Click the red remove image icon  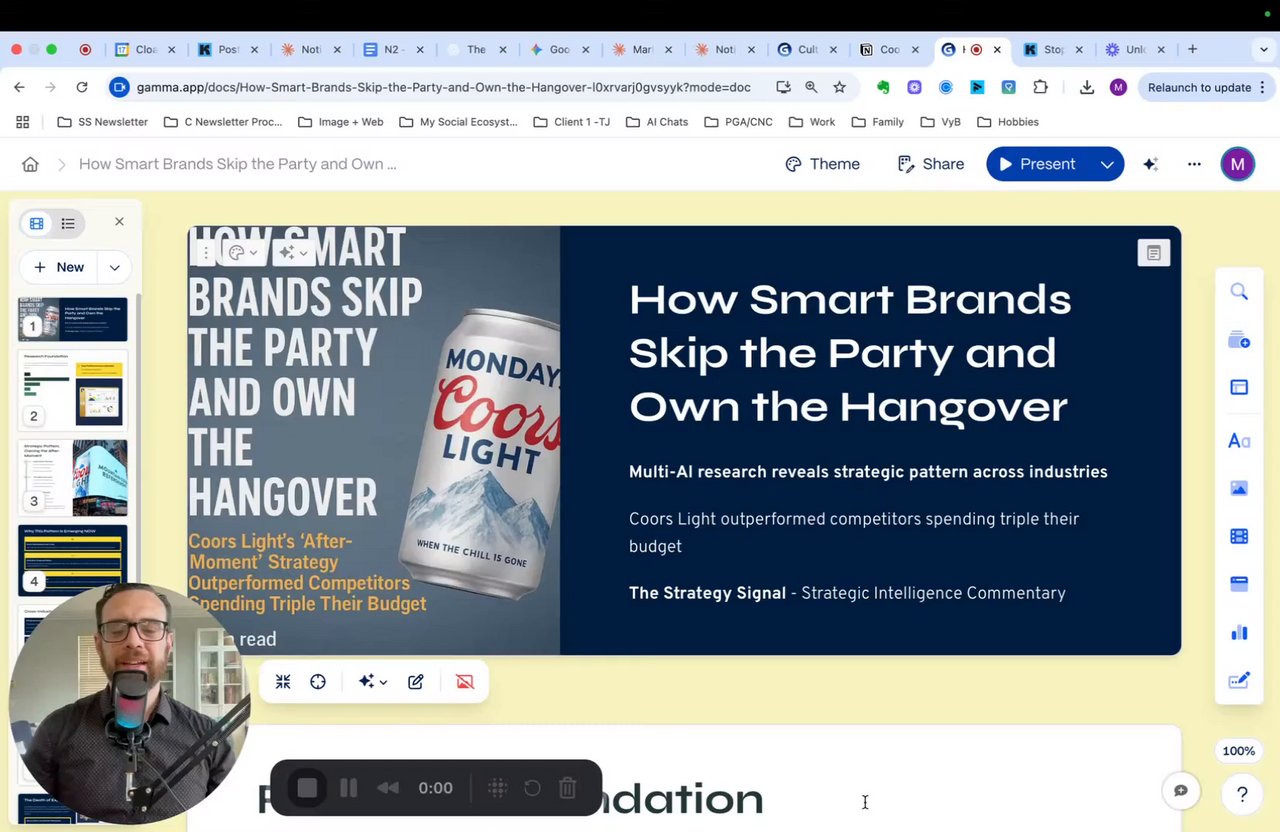click(x=465, y=681)
